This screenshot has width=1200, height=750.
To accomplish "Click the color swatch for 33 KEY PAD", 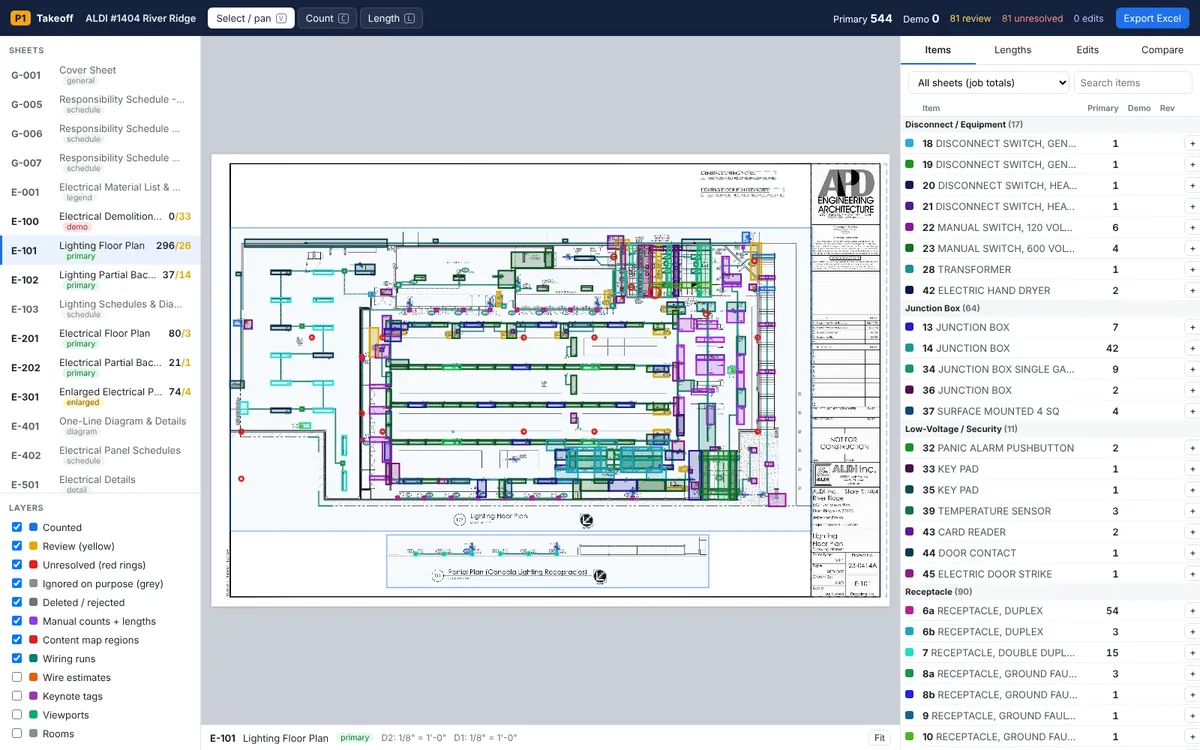I will click(x=909, y=469).
